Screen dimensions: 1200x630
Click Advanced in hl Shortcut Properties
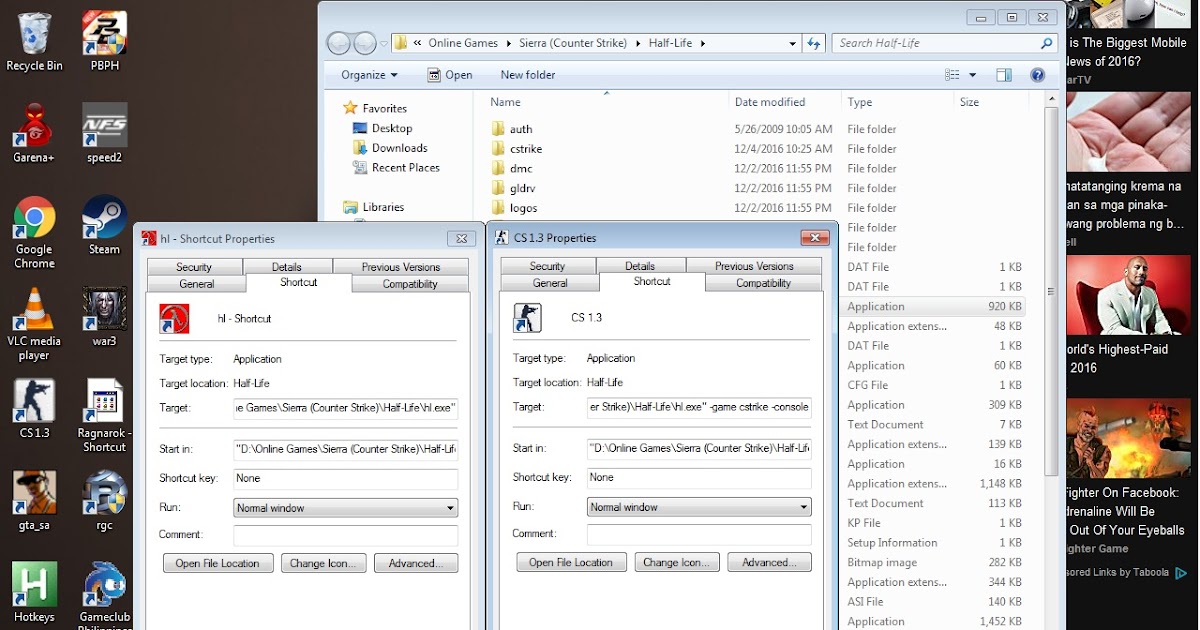click(416, 563)
